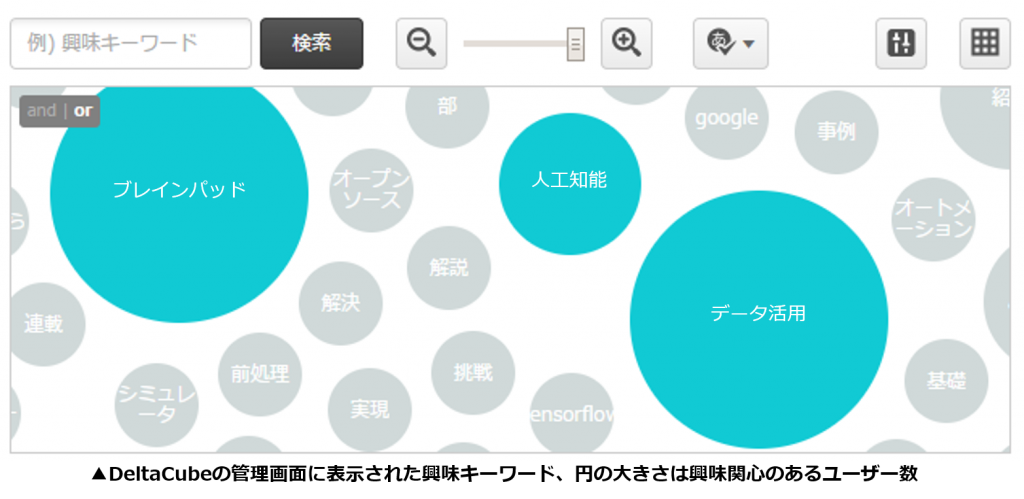Select the 人工知能 keyword bubble
1024x499 pixels.
(x=569, y=182)
